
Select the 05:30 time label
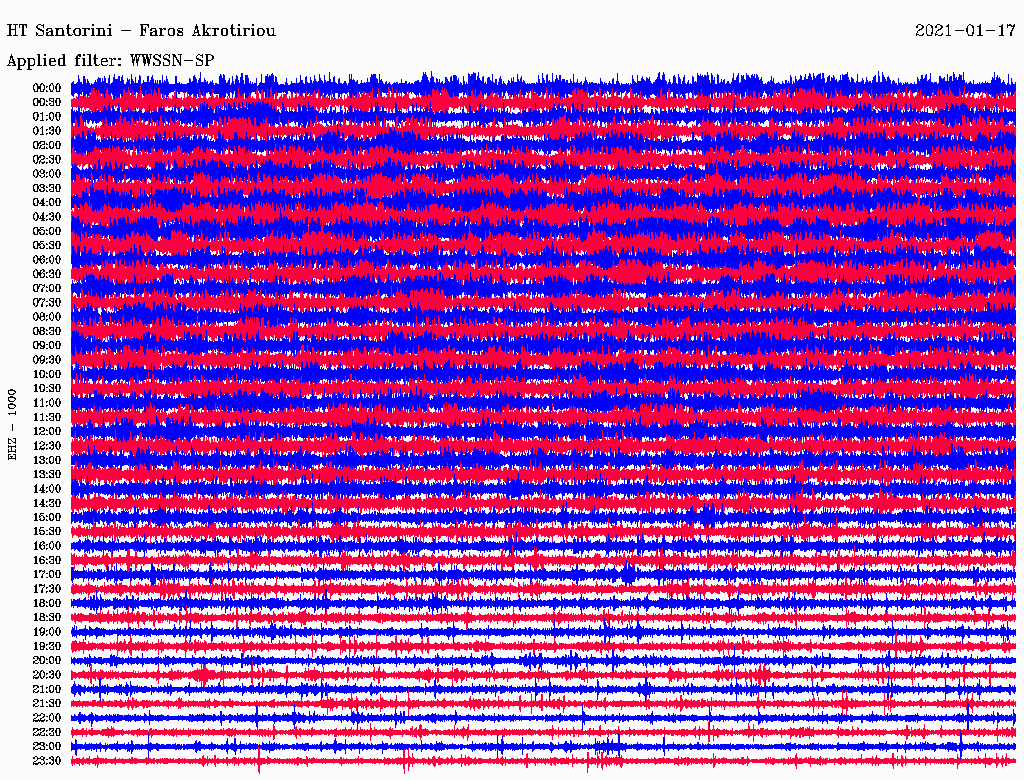(x=47, y=245)
